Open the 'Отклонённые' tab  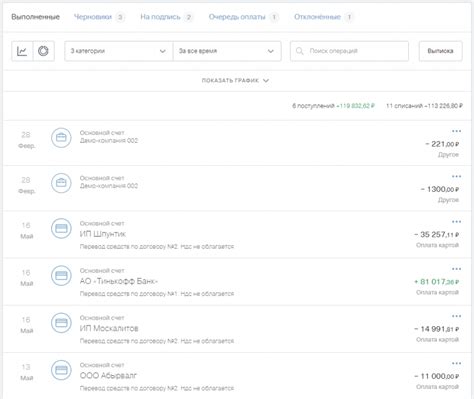tap(323, 17)
